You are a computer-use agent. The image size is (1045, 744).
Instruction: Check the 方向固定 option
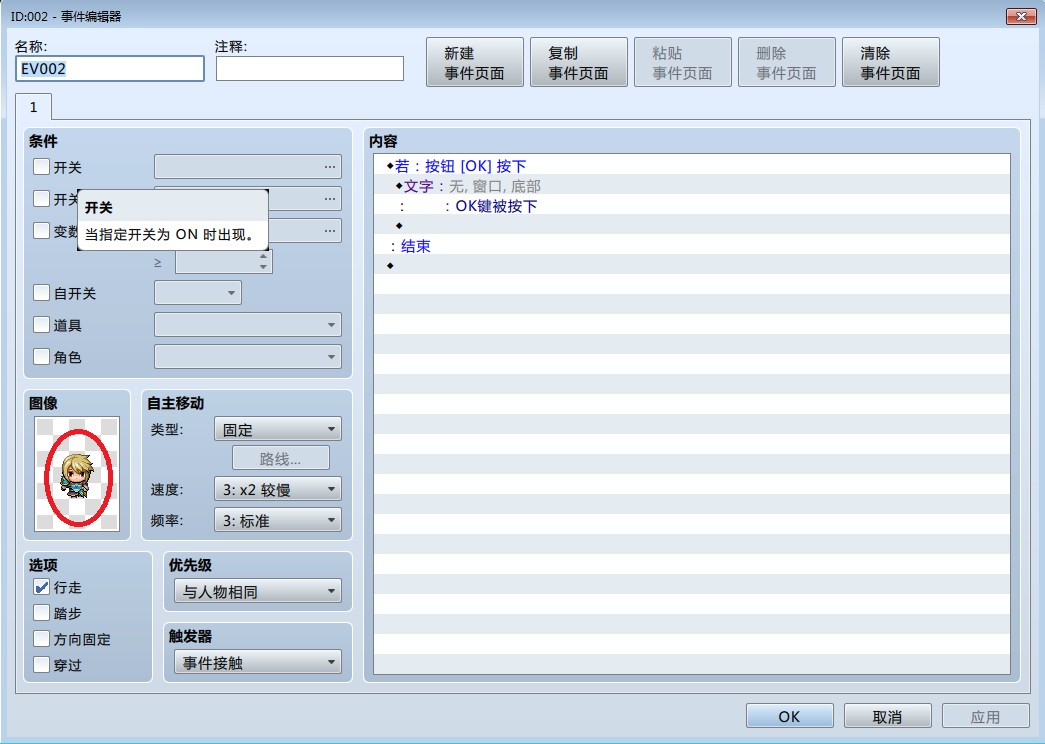pyautogui.click(x=41, y=639)
